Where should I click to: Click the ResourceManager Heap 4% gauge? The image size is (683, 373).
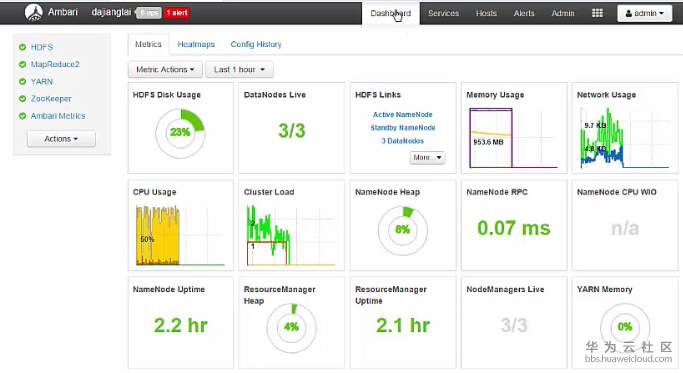click(x=291, y=327)
